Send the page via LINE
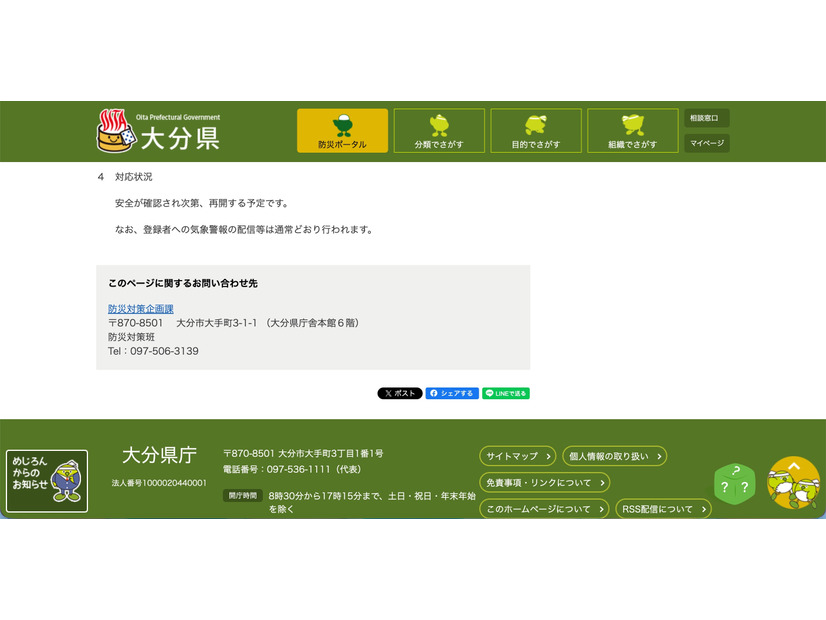The height and width of the screenshot is (620, 826). tap(506, 393)
